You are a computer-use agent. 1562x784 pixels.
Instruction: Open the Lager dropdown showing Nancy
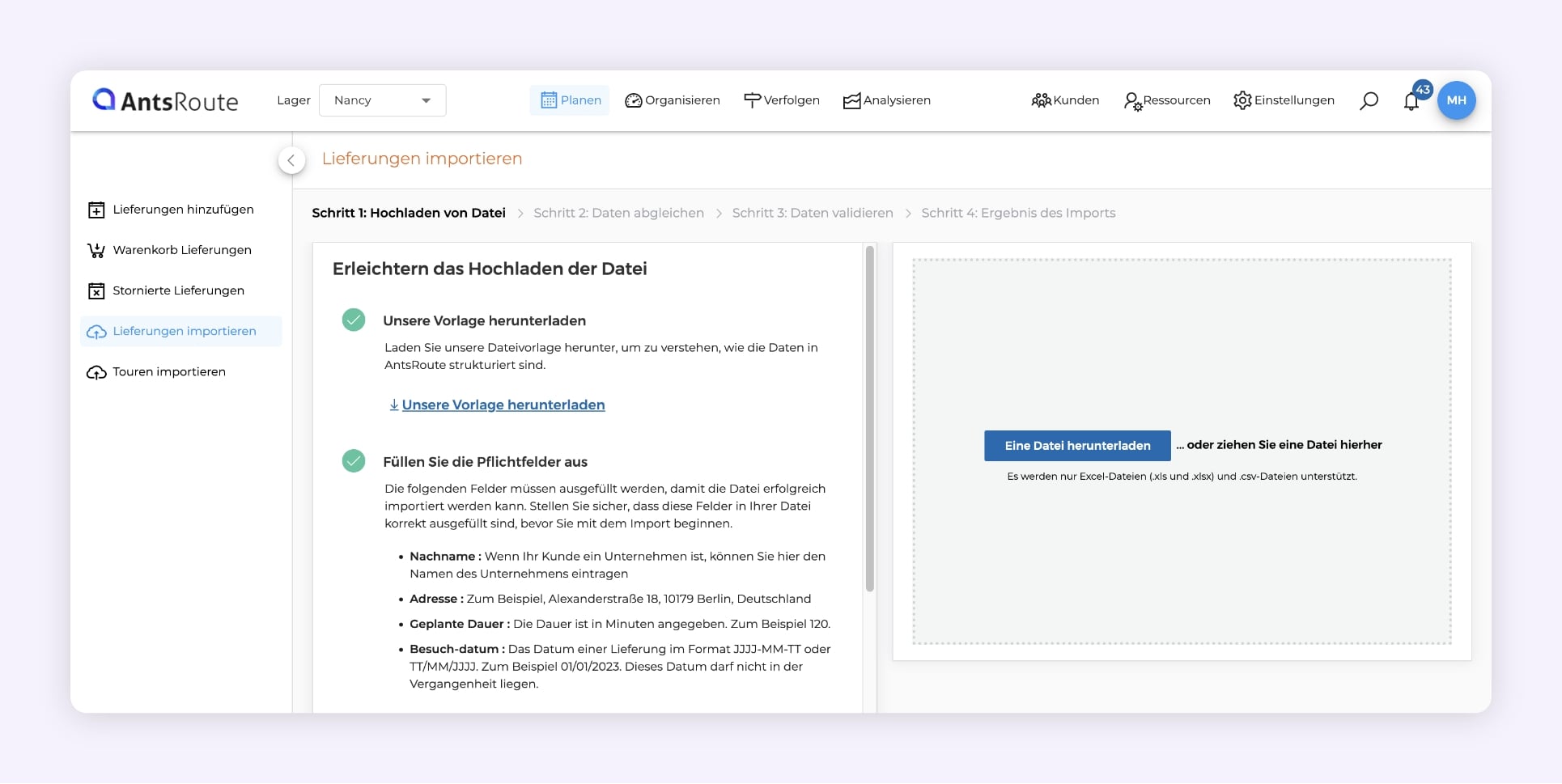(x=382, y=100)
